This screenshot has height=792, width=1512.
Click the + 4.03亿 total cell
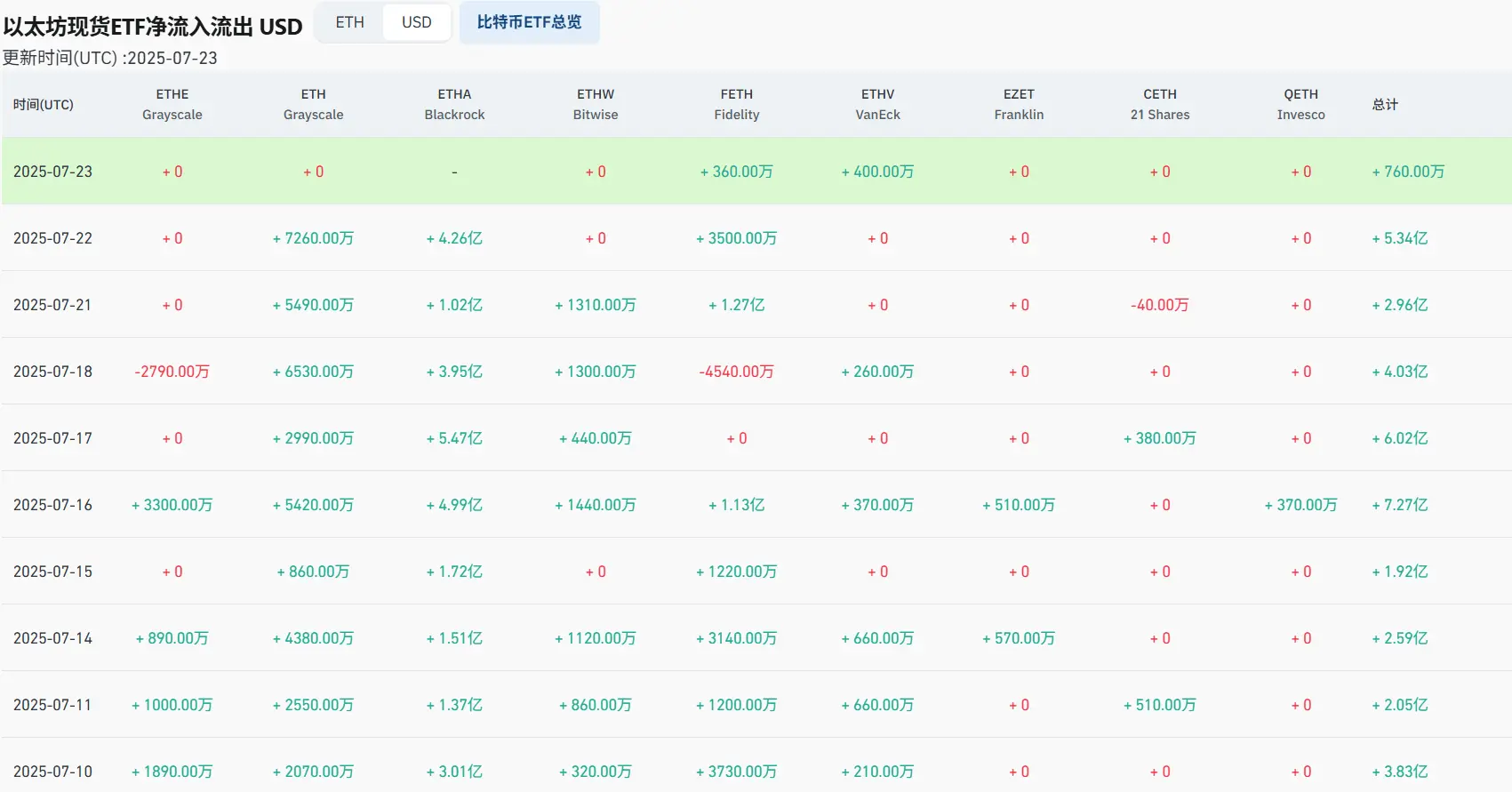click(1400, 372)
